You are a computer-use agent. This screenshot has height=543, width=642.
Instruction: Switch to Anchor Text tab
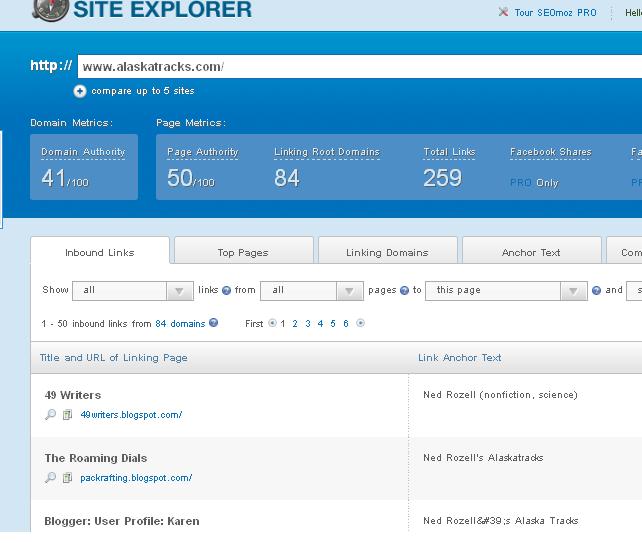coord(531,252)
